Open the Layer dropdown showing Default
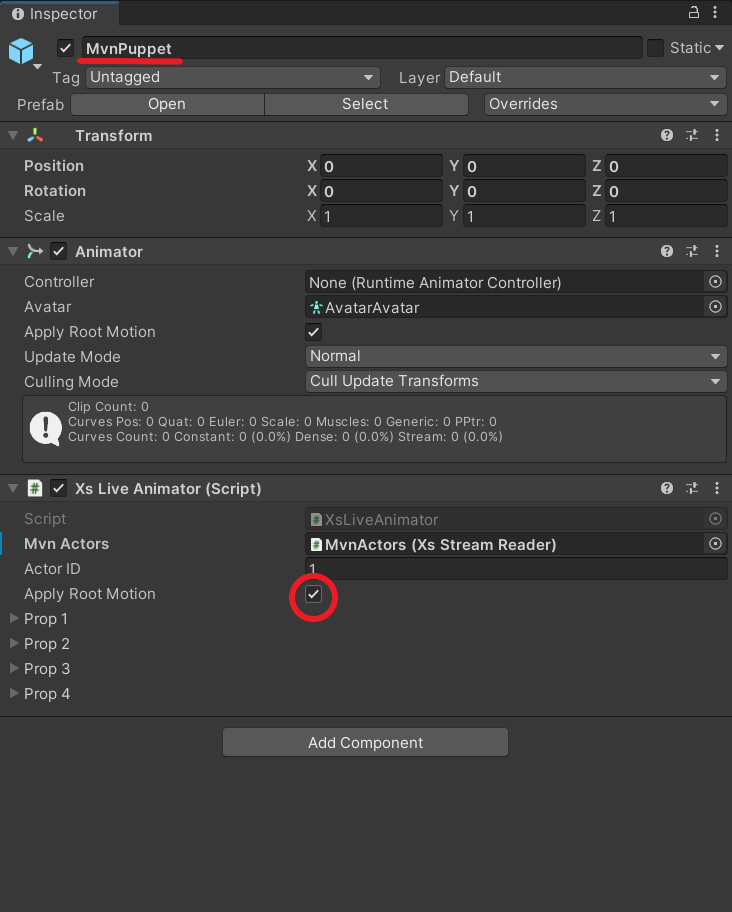Screen dimensions: 732x912 tap(585, 77)
